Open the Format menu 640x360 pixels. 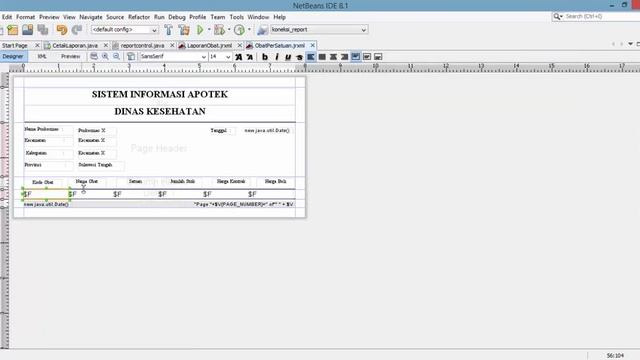pos(25,17)
